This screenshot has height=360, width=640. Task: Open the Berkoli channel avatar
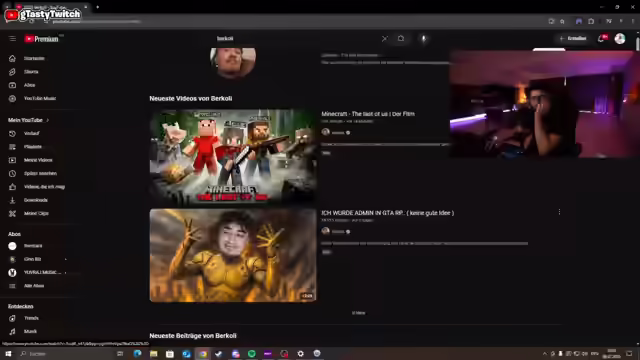[233, 62]
